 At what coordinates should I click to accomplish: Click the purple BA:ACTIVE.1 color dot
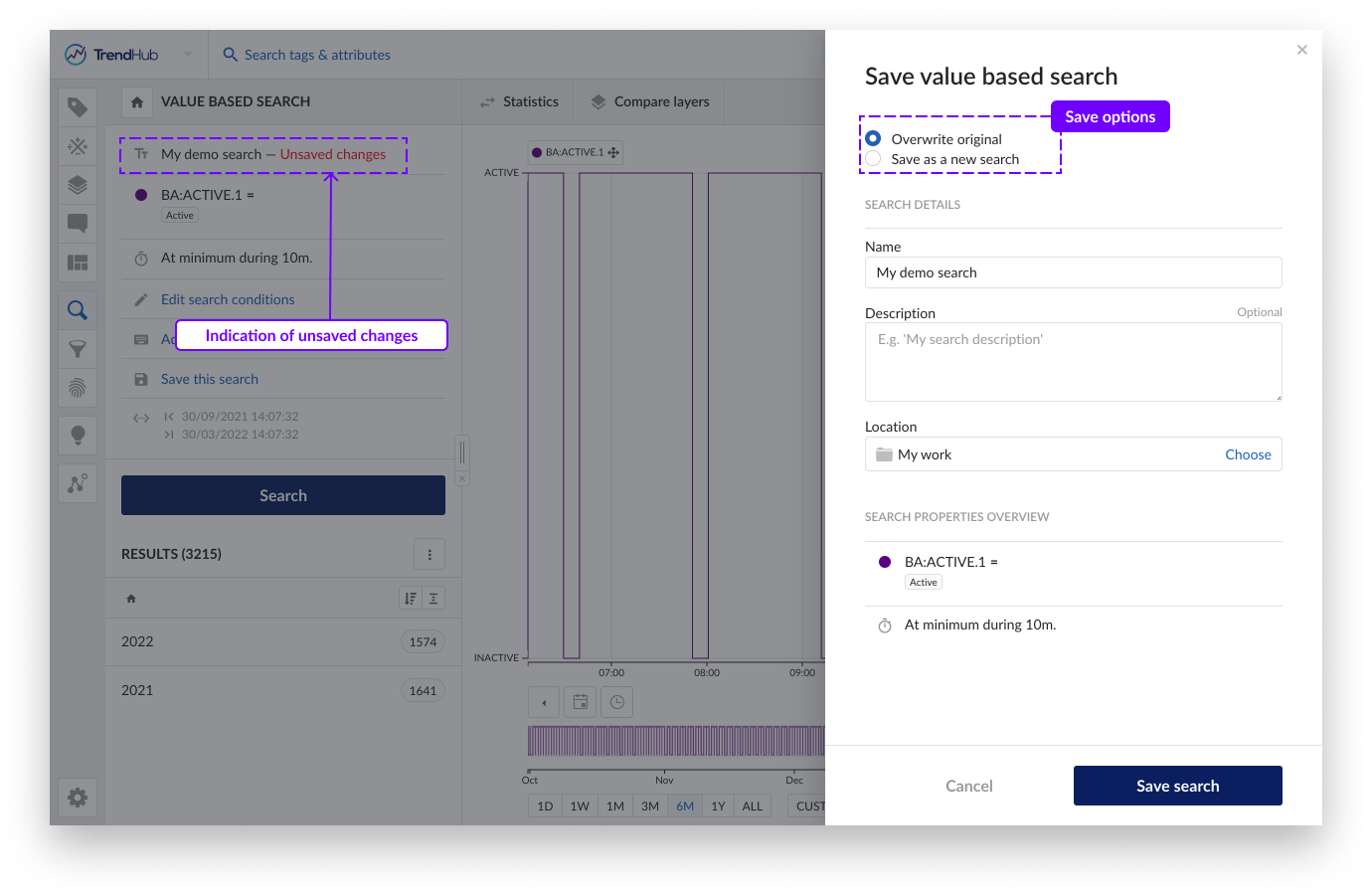tap(141, 195)
